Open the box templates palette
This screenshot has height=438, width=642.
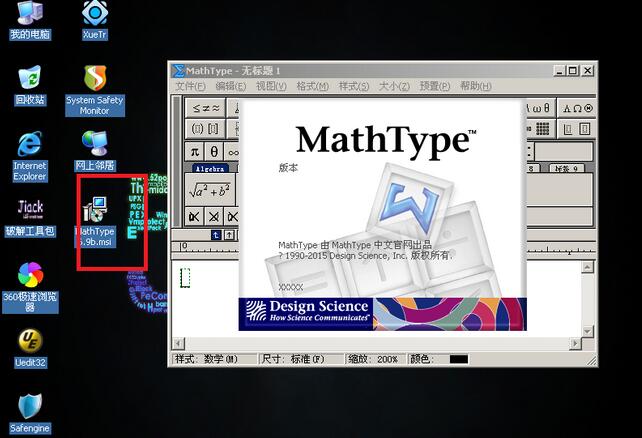[576, 129]
